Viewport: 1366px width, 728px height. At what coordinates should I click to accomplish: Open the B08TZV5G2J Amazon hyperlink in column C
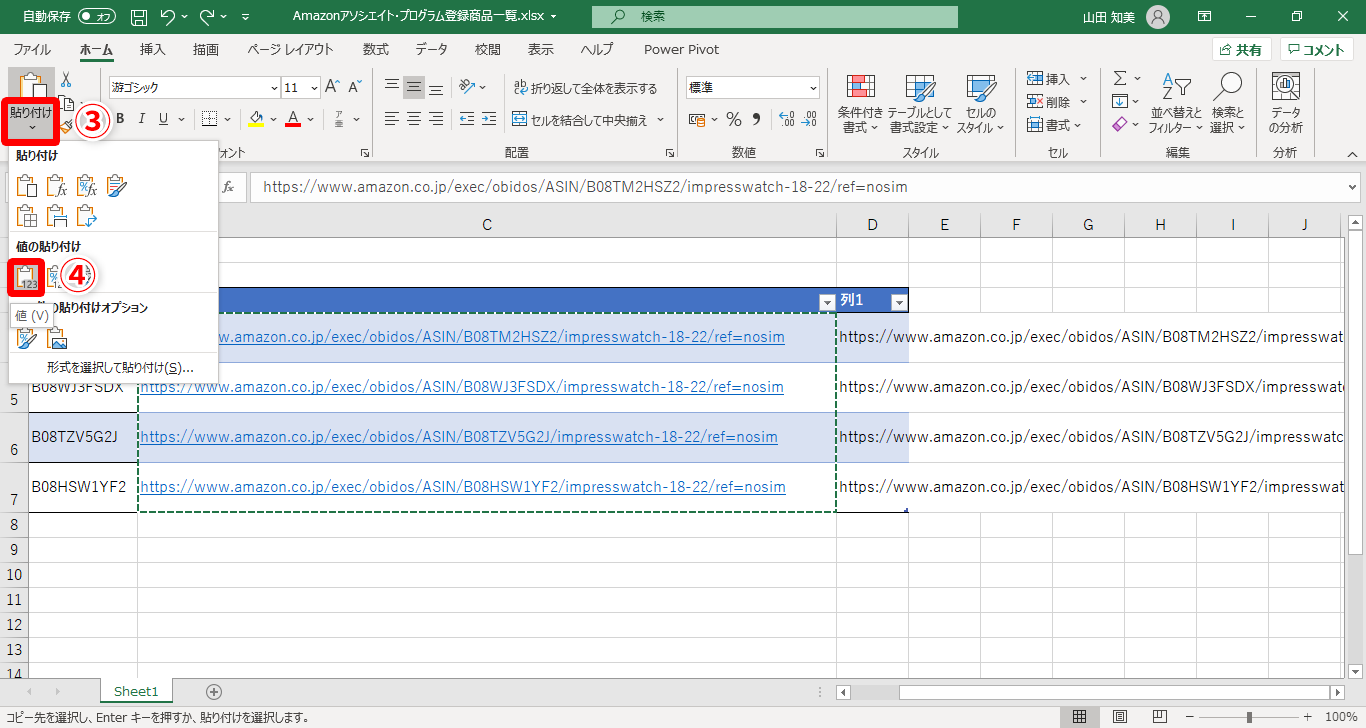[458, 437]
